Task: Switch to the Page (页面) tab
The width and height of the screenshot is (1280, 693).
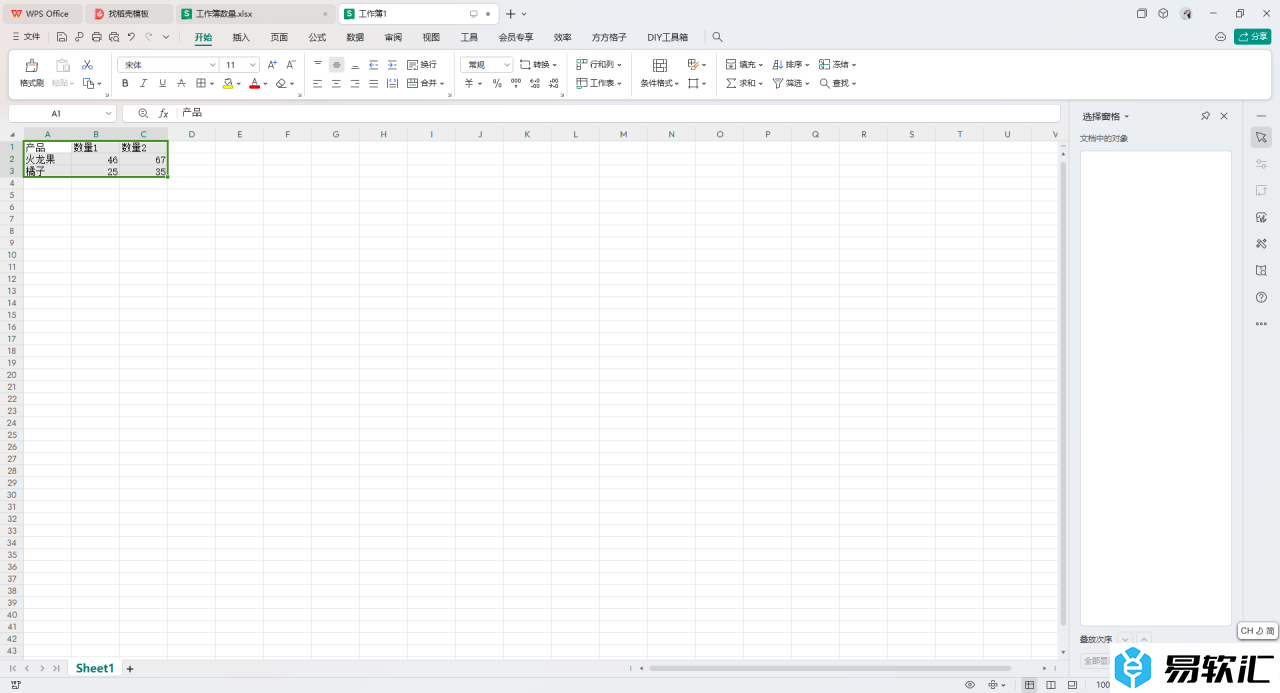Action: tap(279, 37)
